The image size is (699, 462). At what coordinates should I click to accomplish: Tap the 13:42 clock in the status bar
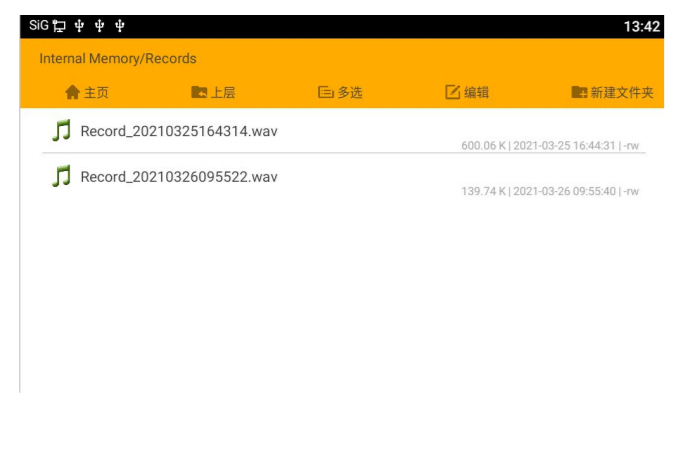[641, 26]
